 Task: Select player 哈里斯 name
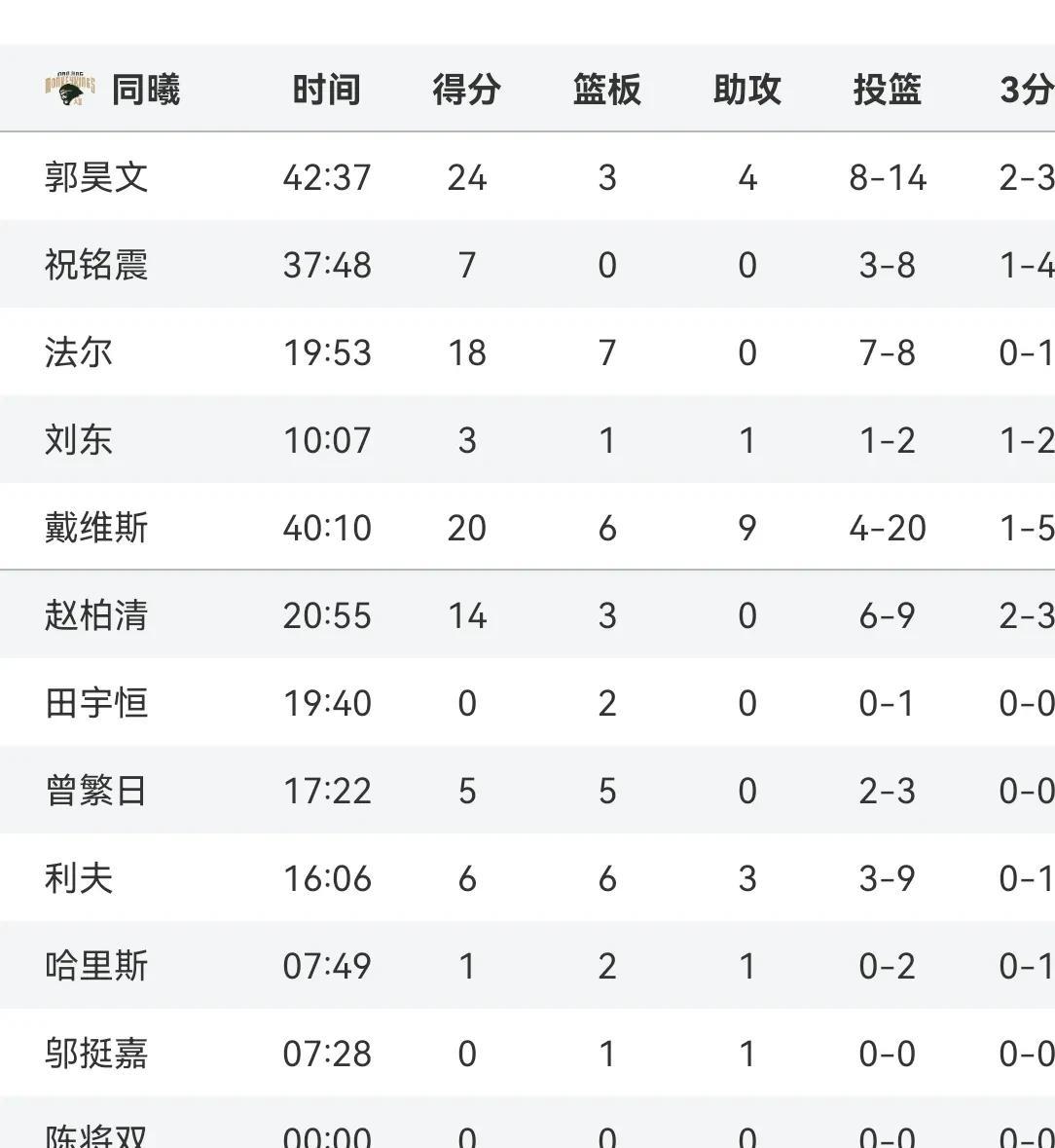coord(96,966)
